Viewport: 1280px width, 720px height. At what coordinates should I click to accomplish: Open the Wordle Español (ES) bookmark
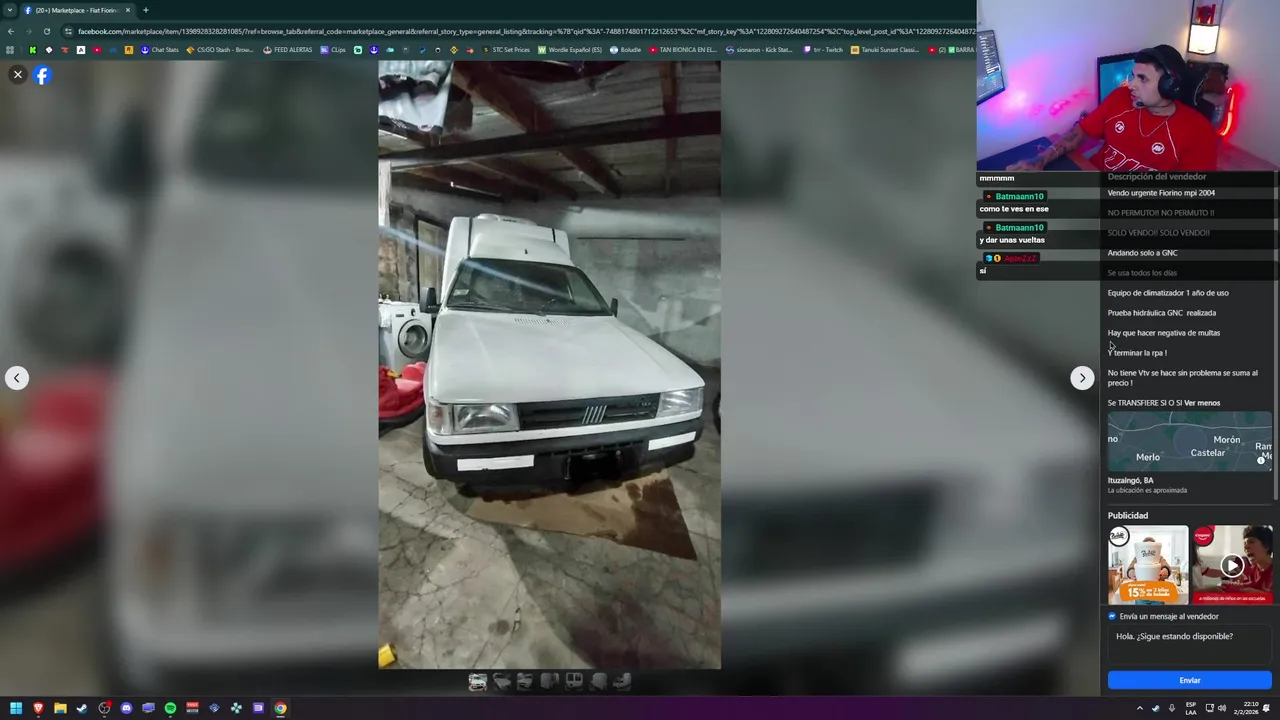570,50
